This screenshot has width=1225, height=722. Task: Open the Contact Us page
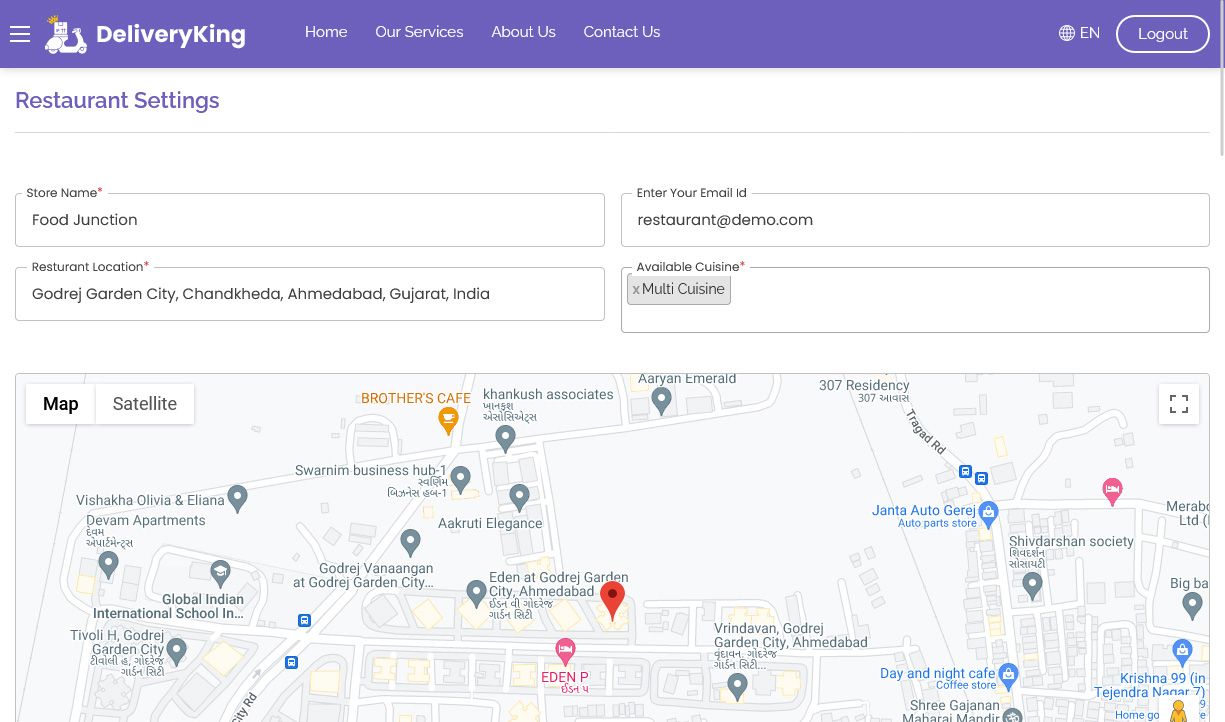point(622,32)
